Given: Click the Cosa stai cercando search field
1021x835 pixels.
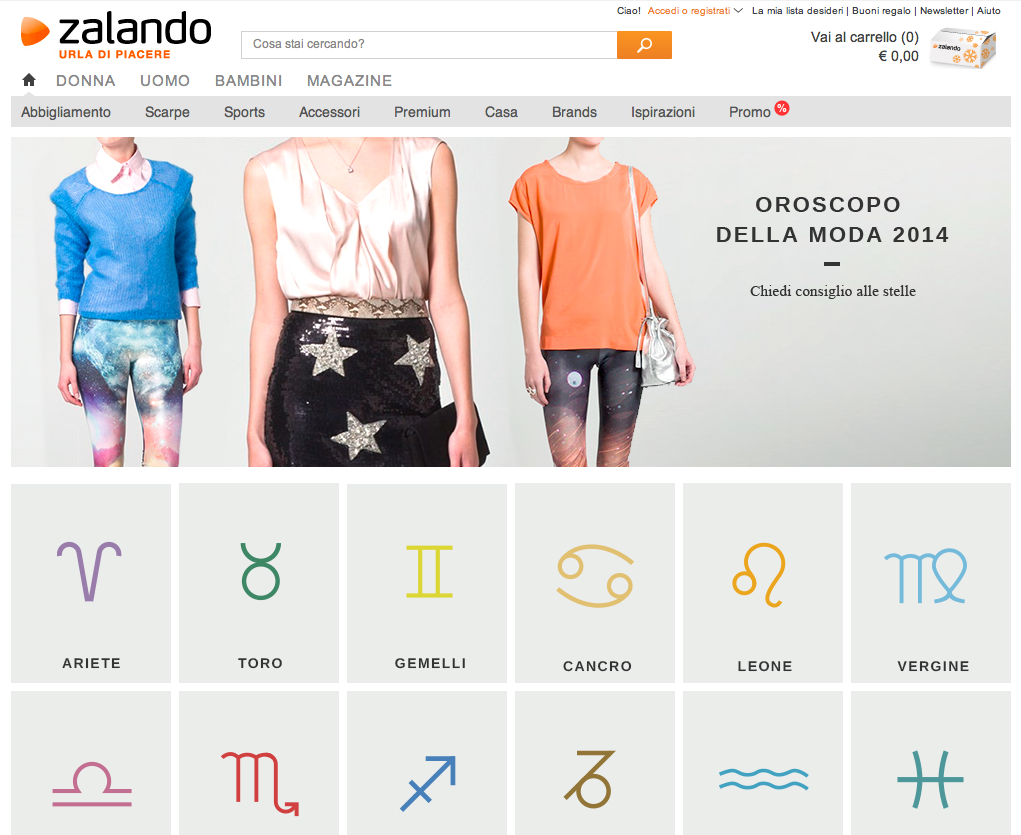Looking at the screenshot, I should coord(429,45).
